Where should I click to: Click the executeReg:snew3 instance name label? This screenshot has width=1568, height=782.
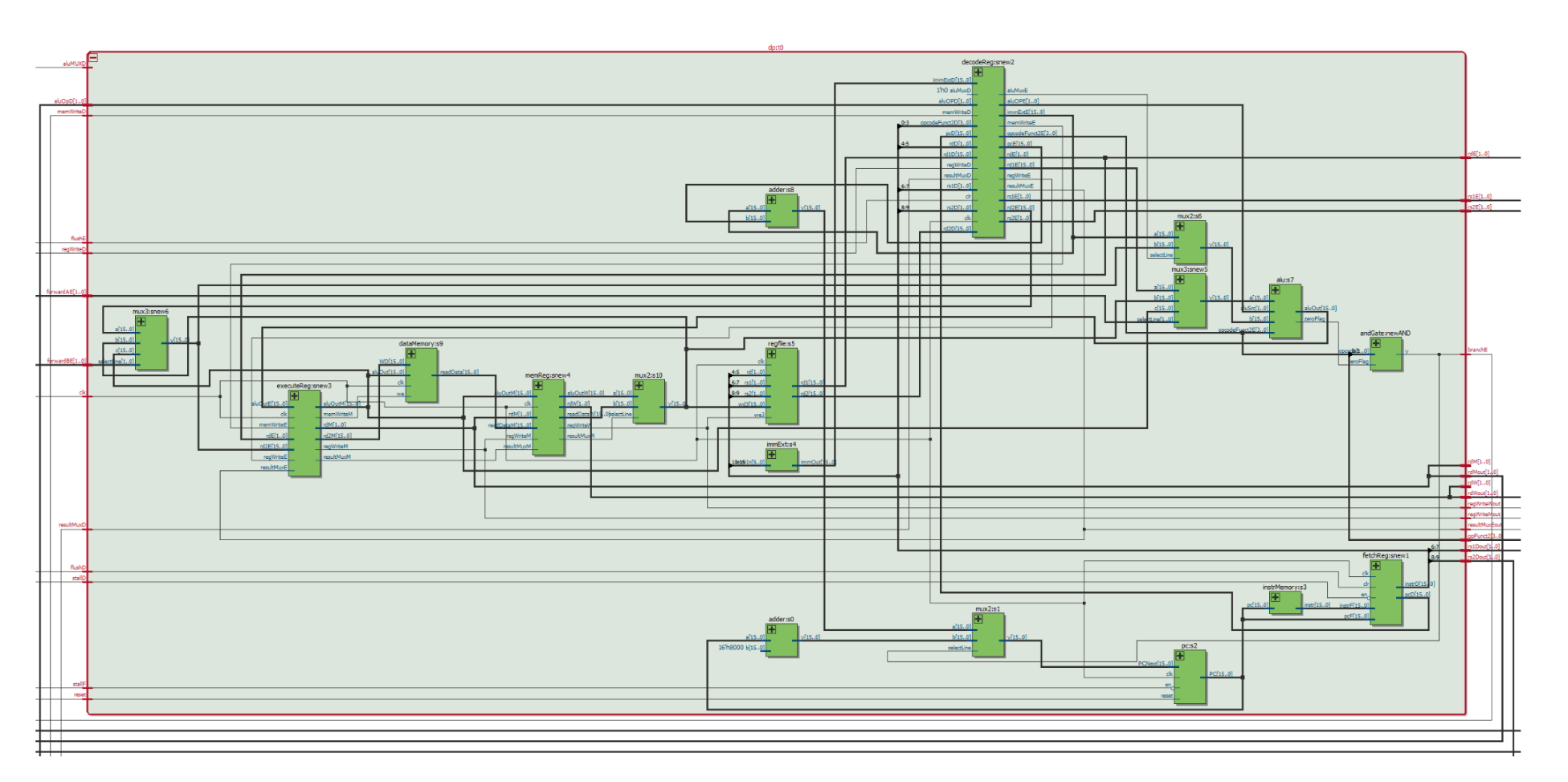[x=304, y=386]
